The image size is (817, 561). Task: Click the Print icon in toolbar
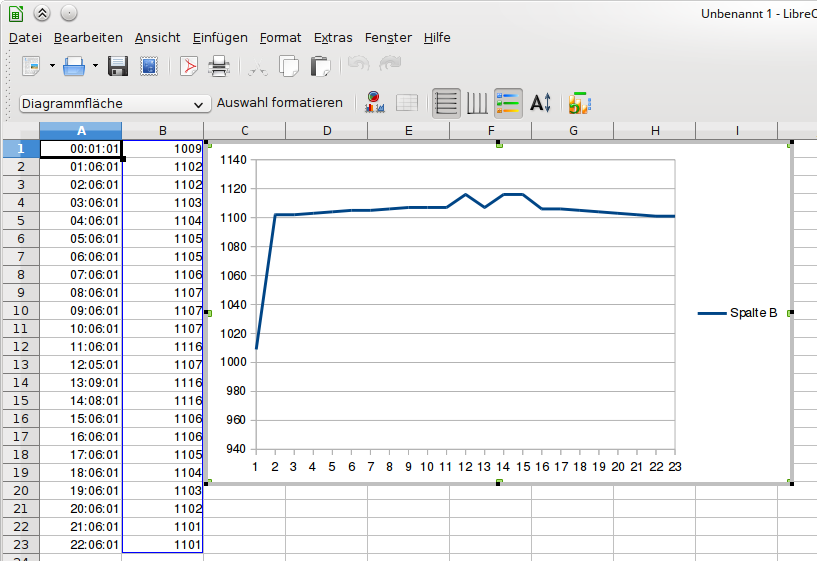coord(219,67)
